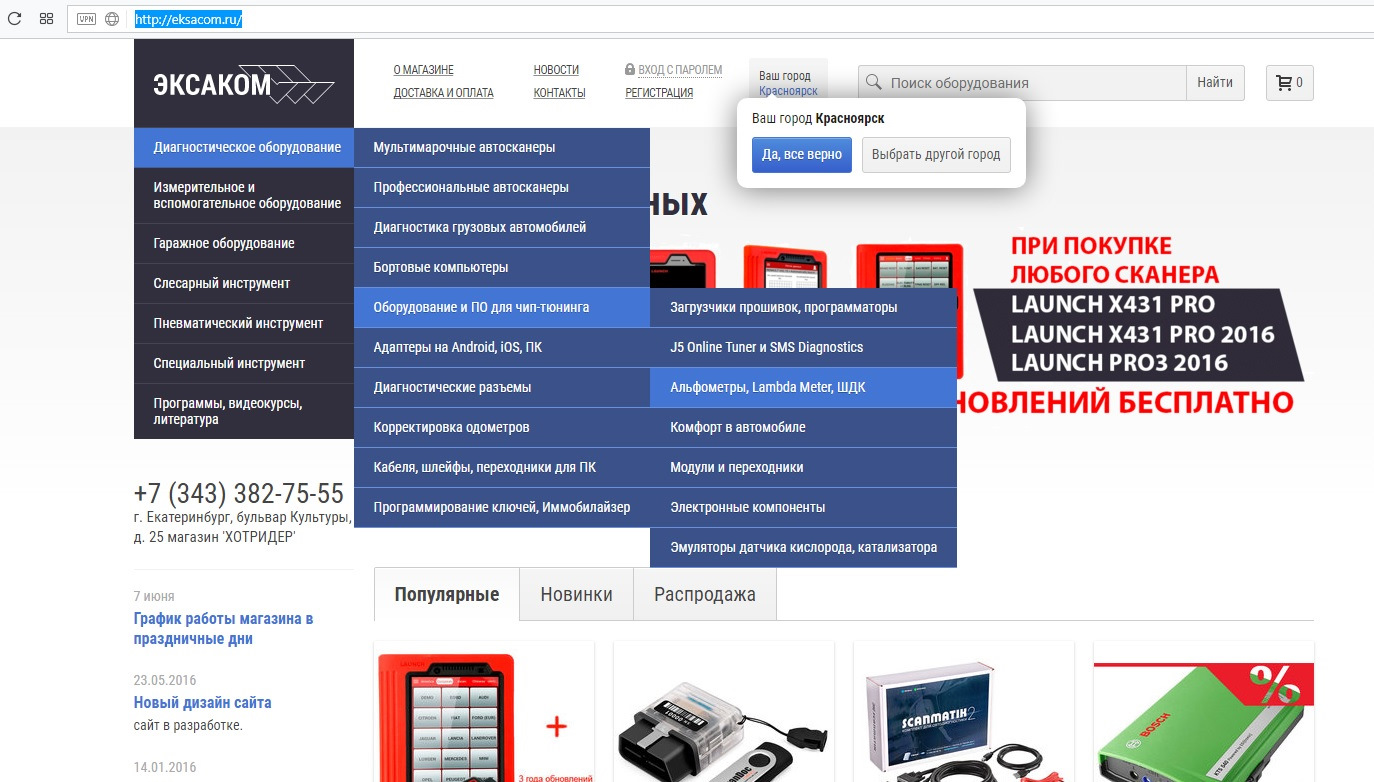This screenshot has height=782, width=1374.
Task: Switch to the Популярные tab
Action: click(447, 594)
